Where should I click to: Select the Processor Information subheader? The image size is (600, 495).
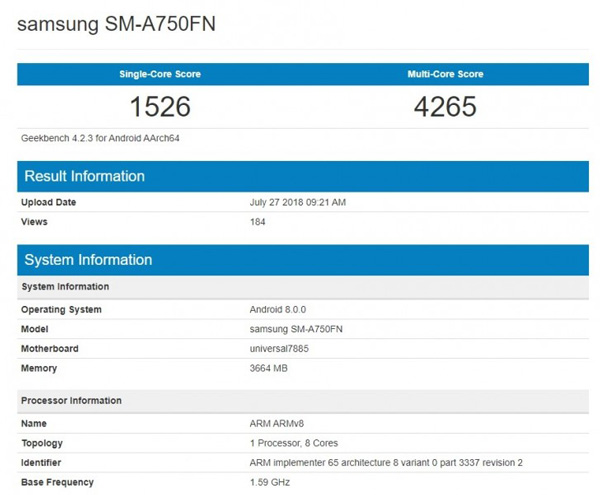303,401
